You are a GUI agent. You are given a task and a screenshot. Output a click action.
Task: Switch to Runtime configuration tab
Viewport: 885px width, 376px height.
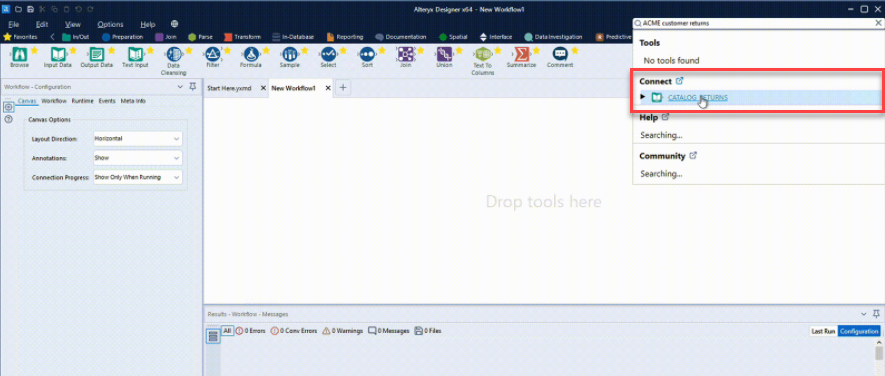click(82, 101)
